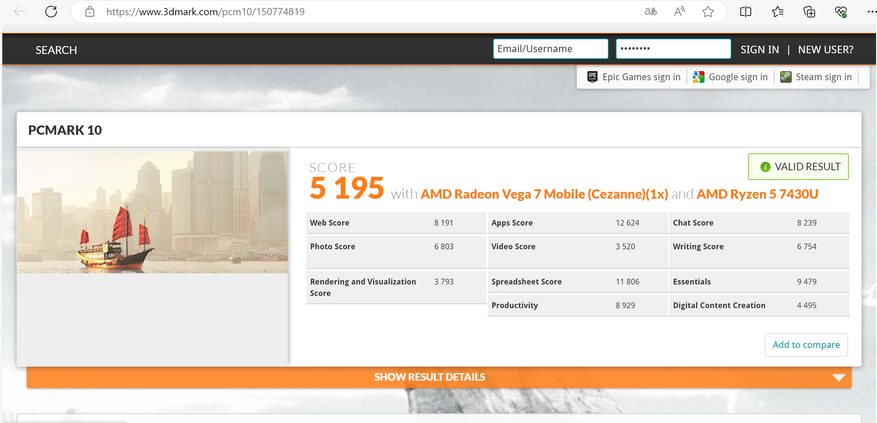This screenshot has height=423, width=877.
Task: Select the Digital Content Creation row
Action: coord(759,305)
